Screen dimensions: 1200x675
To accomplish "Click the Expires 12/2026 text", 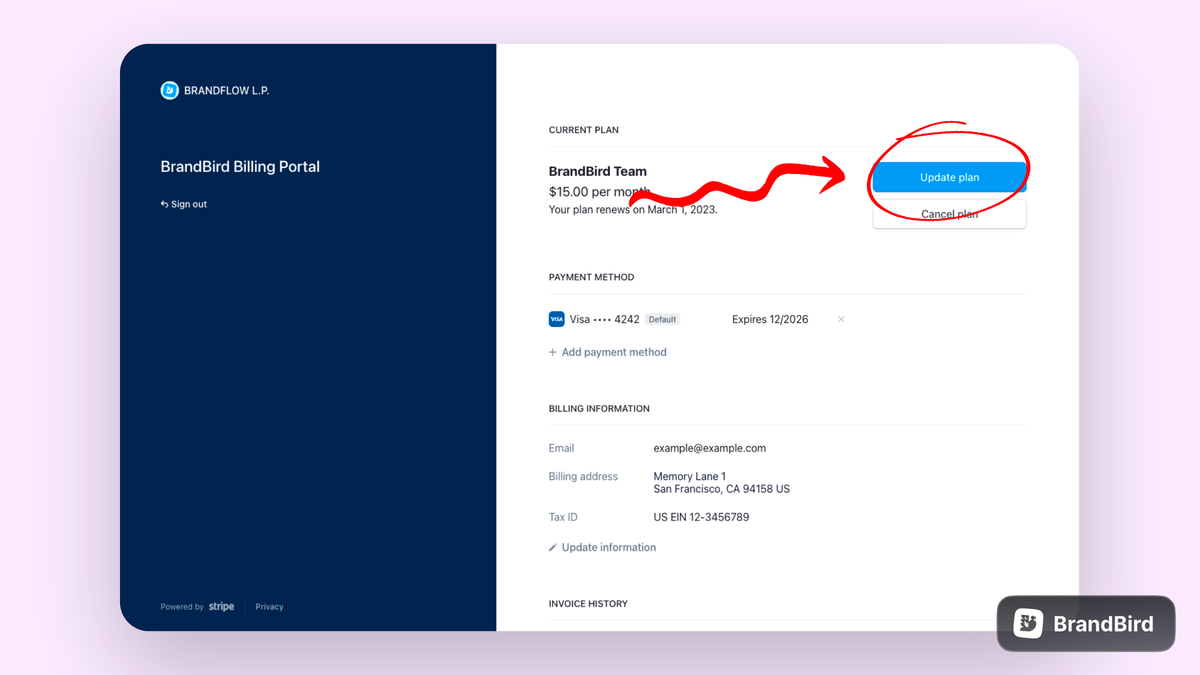I will coord(770,319).
